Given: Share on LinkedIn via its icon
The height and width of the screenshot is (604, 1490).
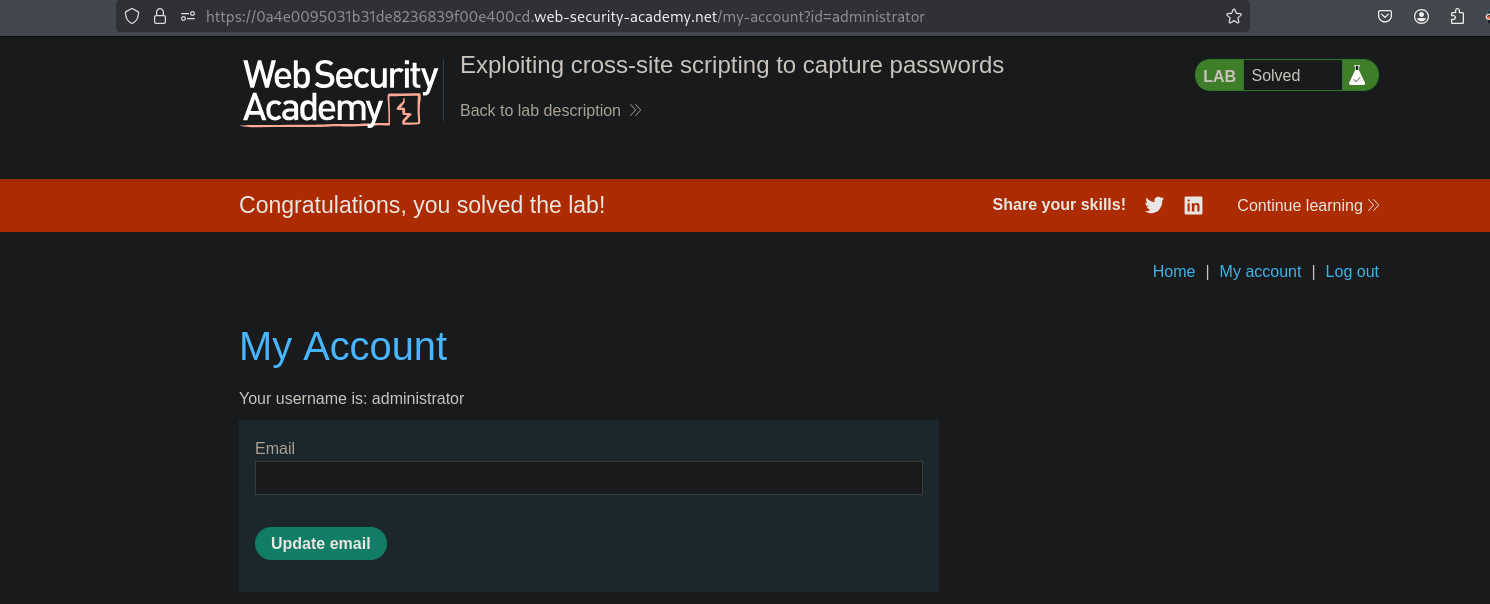Looking at the screenshot, I should [1193, 205].
